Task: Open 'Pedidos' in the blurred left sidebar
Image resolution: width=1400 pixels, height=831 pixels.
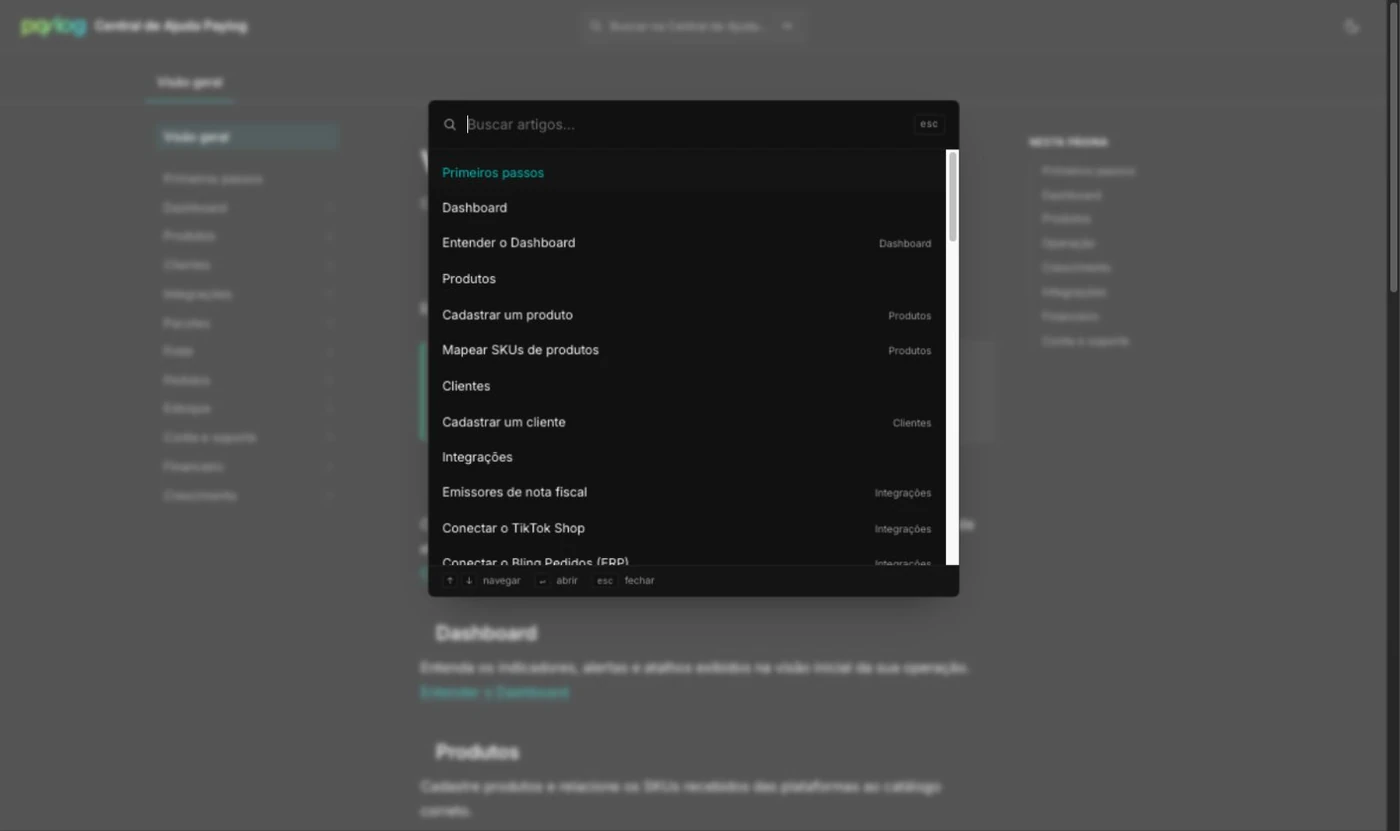Action: coord(187,380)
